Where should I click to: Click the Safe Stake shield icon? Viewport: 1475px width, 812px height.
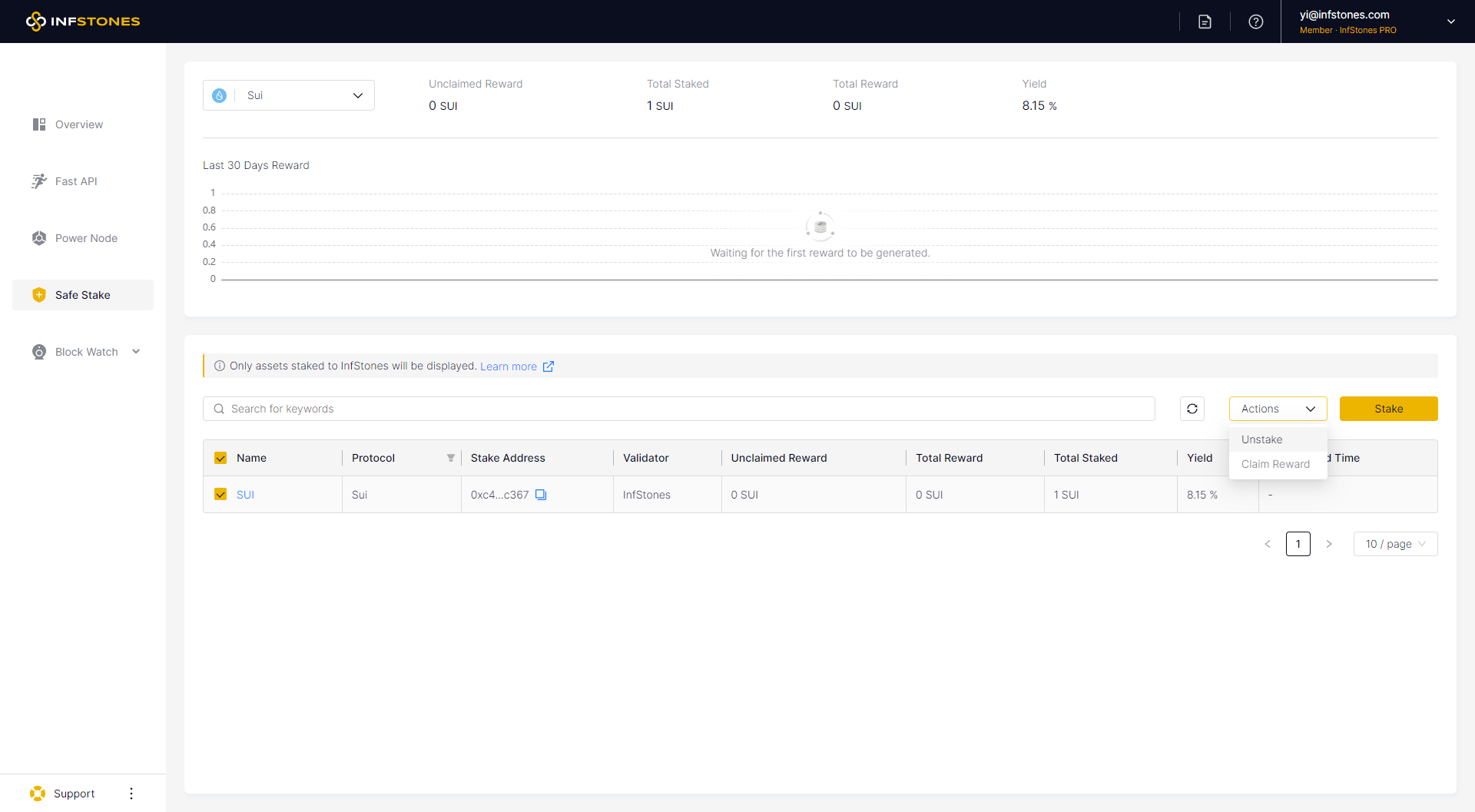point(39,295)
